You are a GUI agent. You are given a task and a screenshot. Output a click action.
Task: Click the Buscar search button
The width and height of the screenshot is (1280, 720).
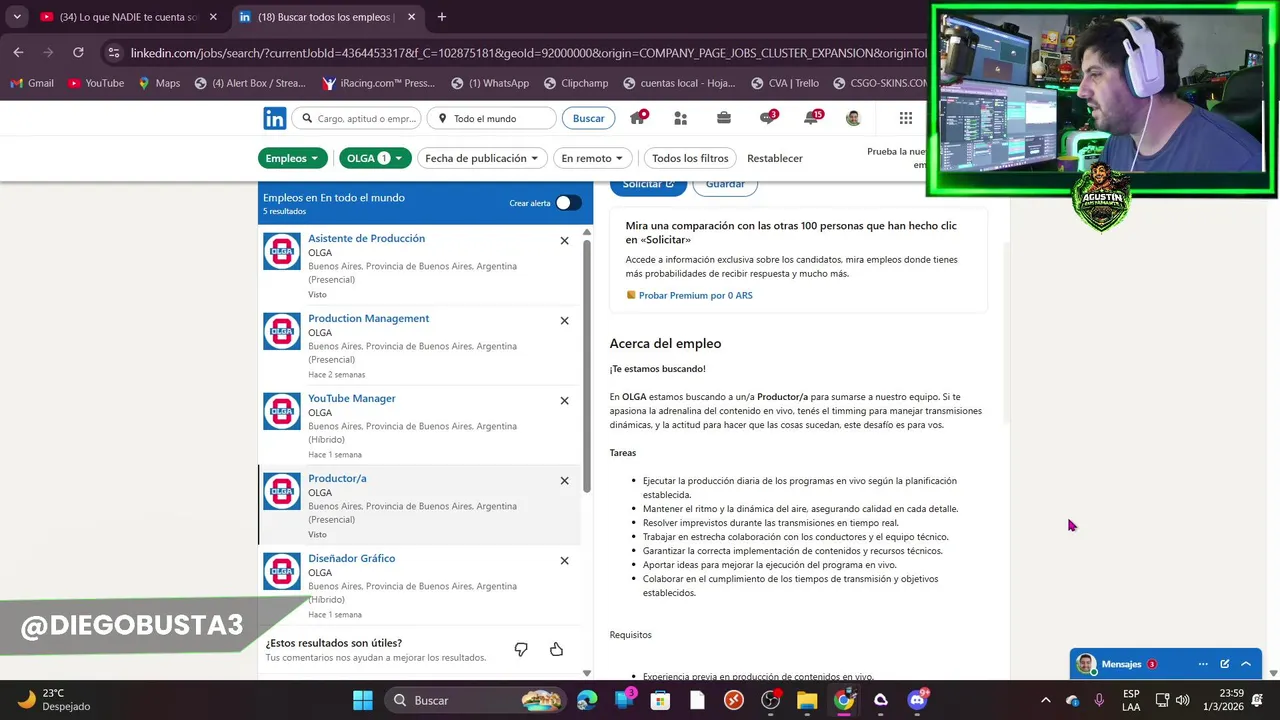(588, 118)
